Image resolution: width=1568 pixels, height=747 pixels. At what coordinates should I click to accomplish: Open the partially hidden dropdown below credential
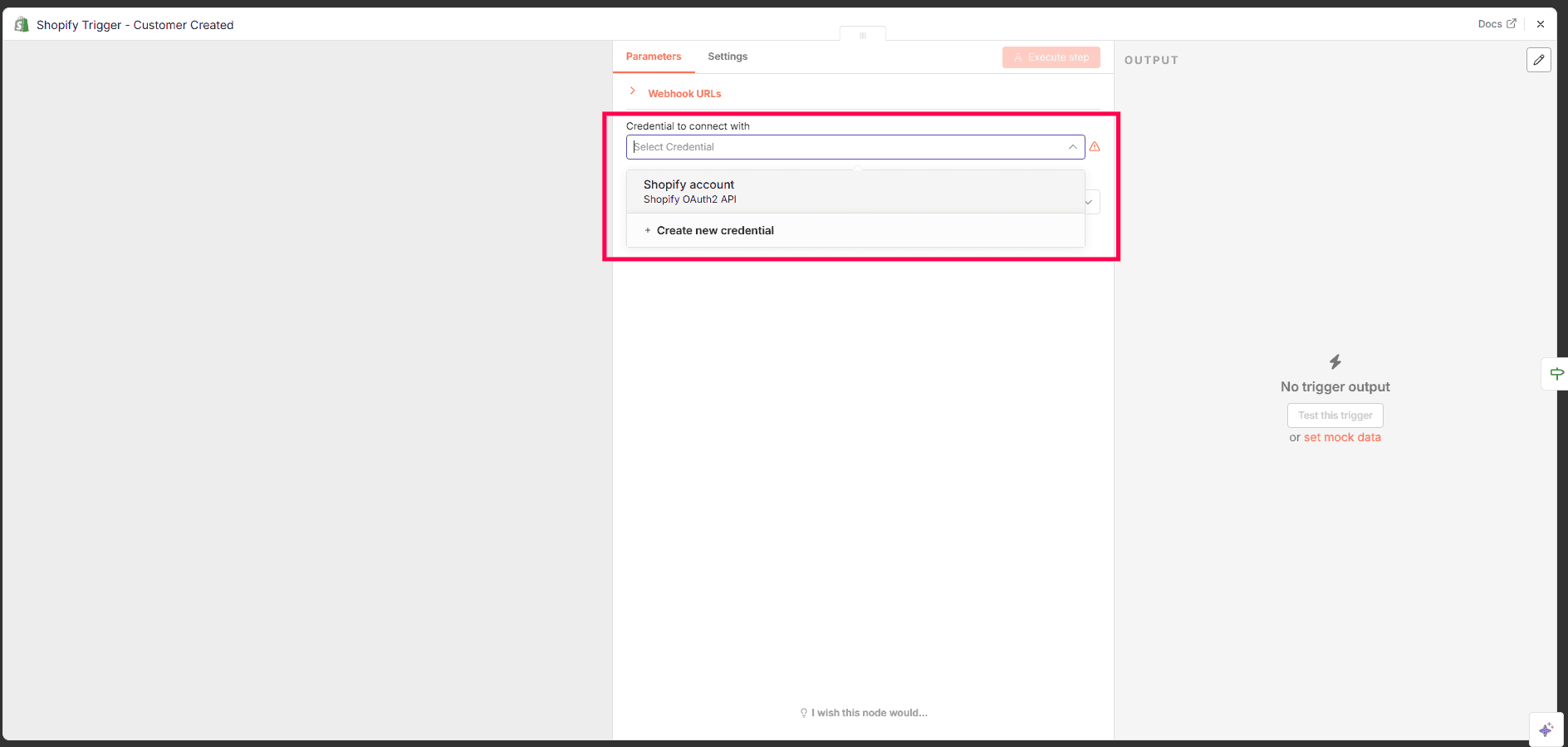click(x=1091, y=202)
